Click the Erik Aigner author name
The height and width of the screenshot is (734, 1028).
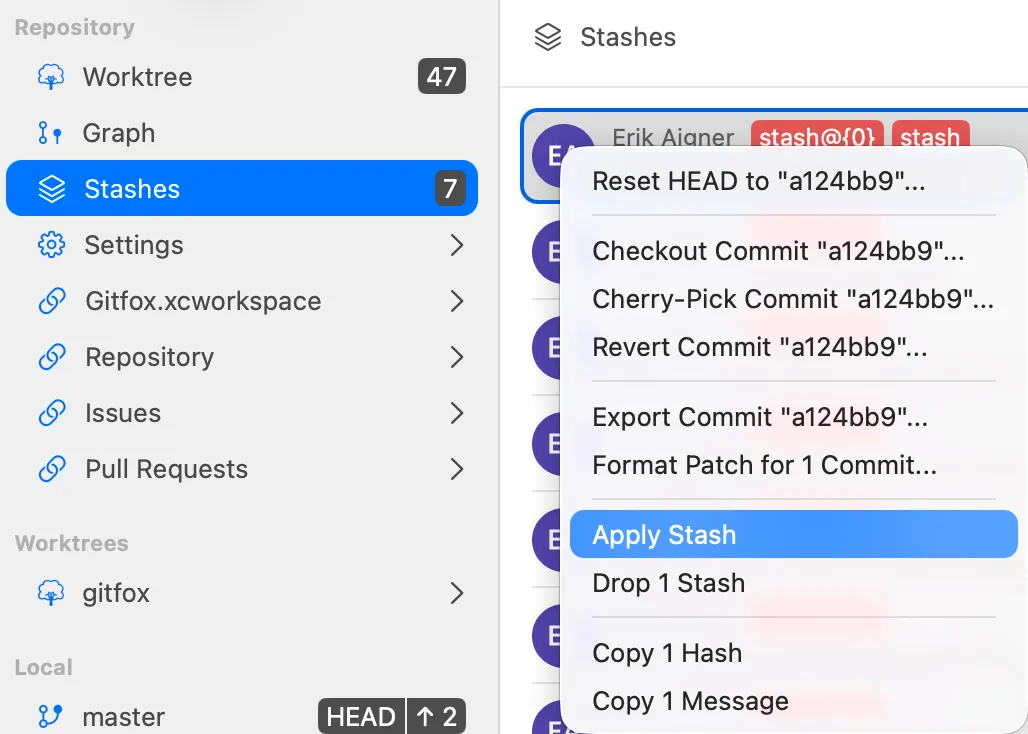[673, 137]
